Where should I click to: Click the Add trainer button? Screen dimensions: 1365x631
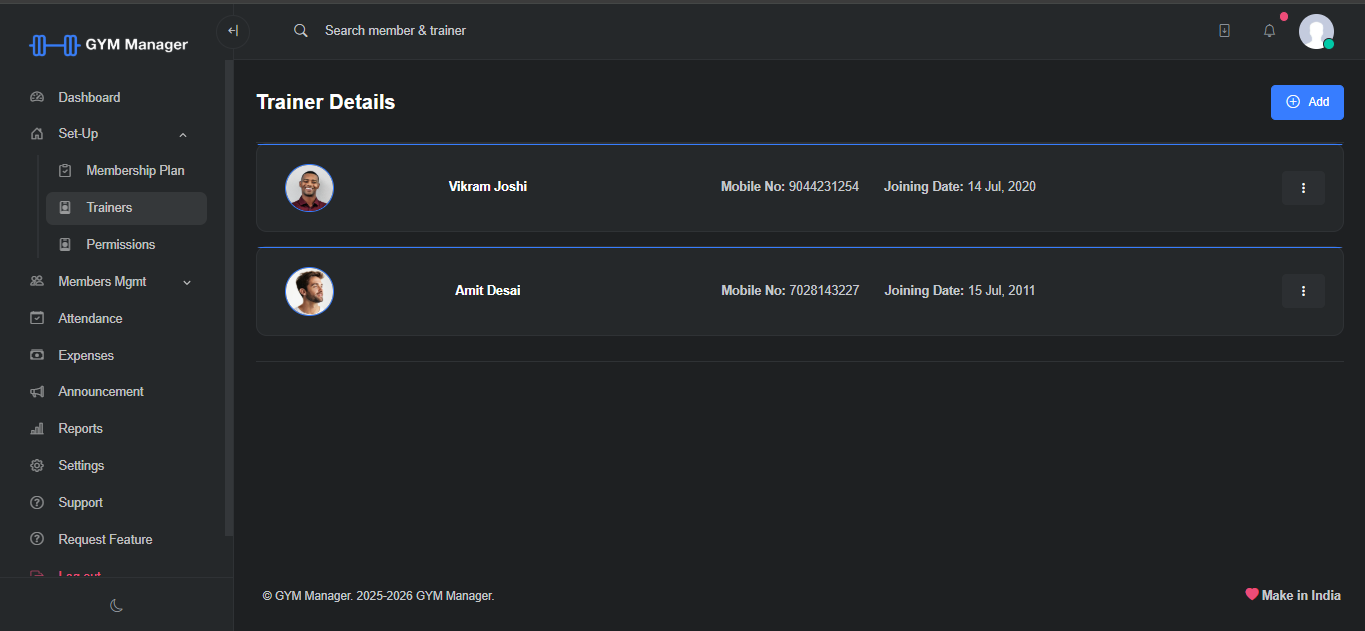pos(1306,102)
